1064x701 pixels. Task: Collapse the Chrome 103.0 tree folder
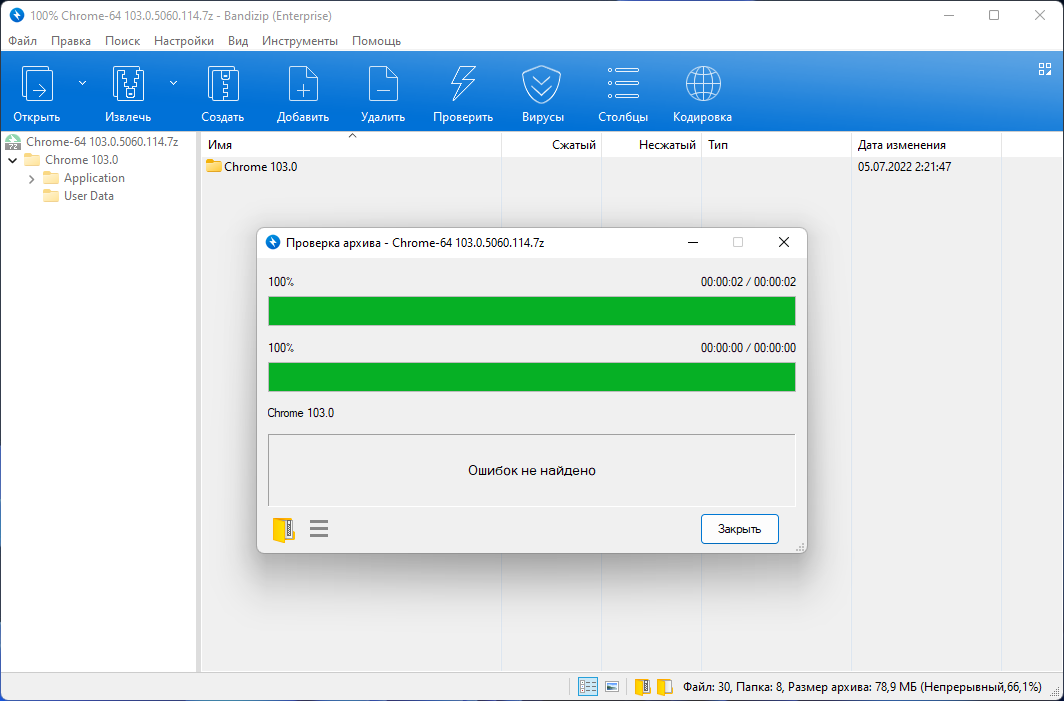12,161
